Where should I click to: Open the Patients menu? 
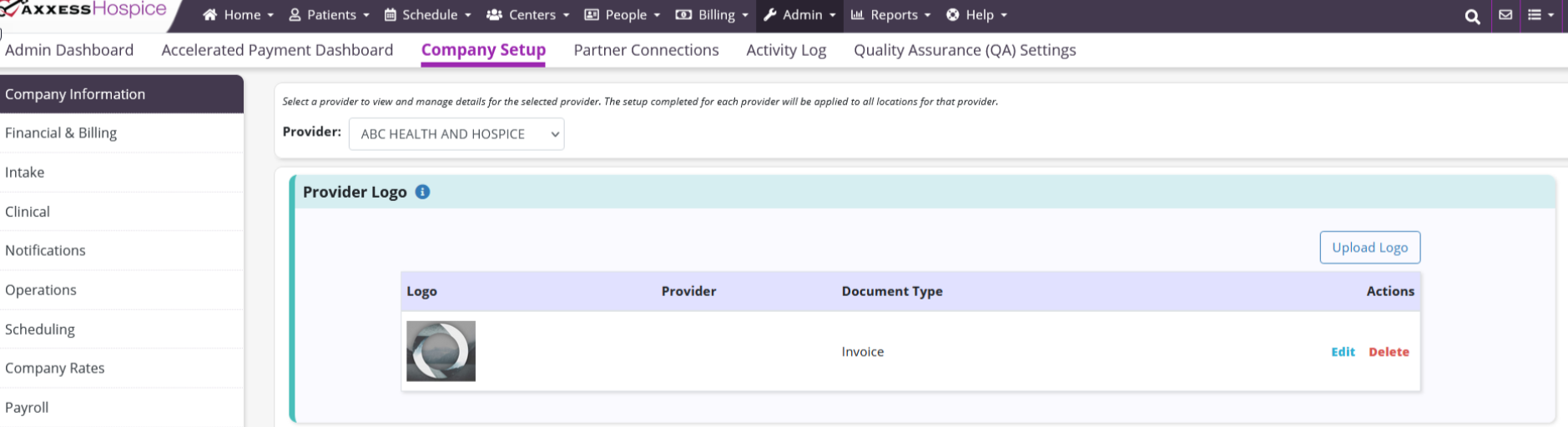tap(329, 15)
